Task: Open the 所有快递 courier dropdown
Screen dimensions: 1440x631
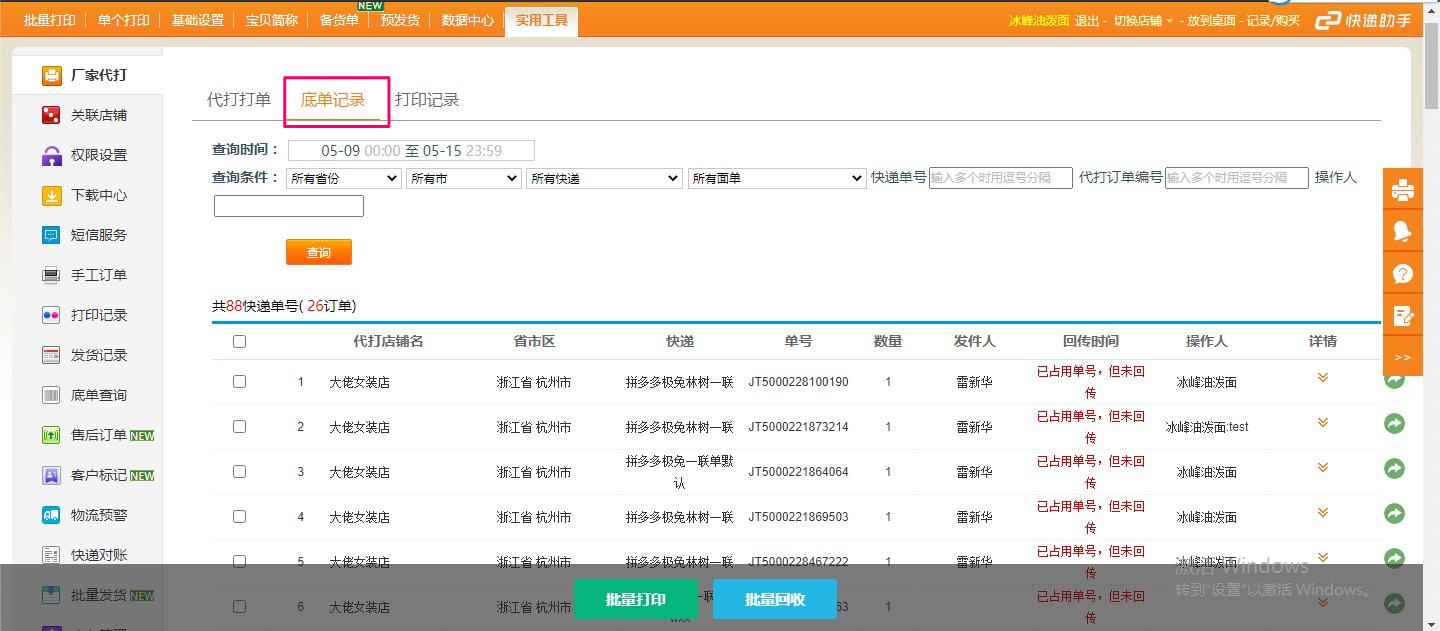Action: 604,178
